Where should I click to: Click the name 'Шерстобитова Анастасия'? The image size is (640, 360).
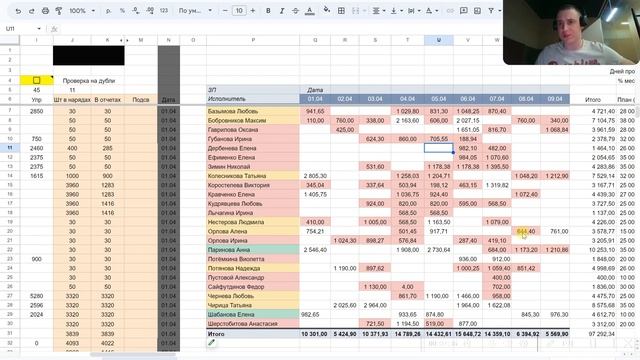242,324
